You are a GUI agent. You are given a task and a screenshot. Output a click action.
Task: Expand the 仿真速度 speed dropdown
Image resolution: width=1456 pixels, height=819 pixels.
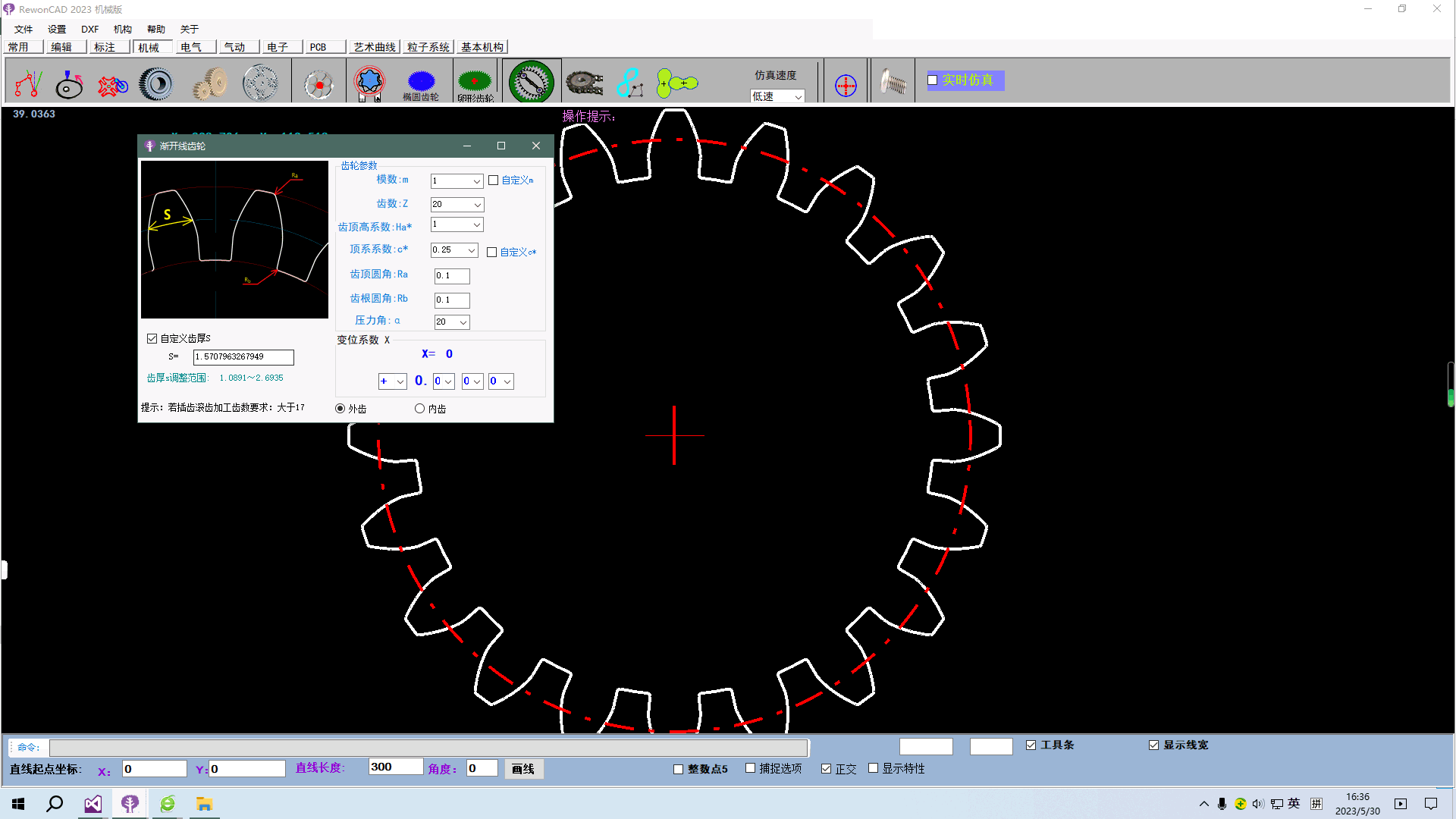pyautogui.click(x=798, y=97)
